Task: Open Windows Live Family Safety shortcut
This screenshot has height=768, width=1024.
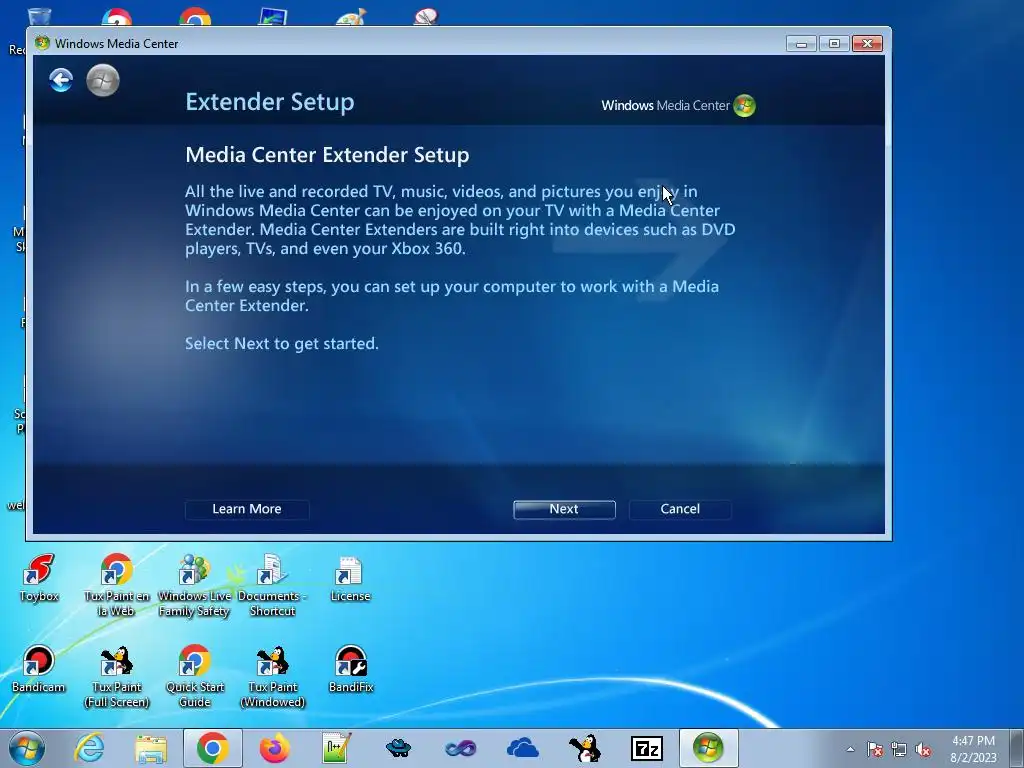Action: click(194, 586)
